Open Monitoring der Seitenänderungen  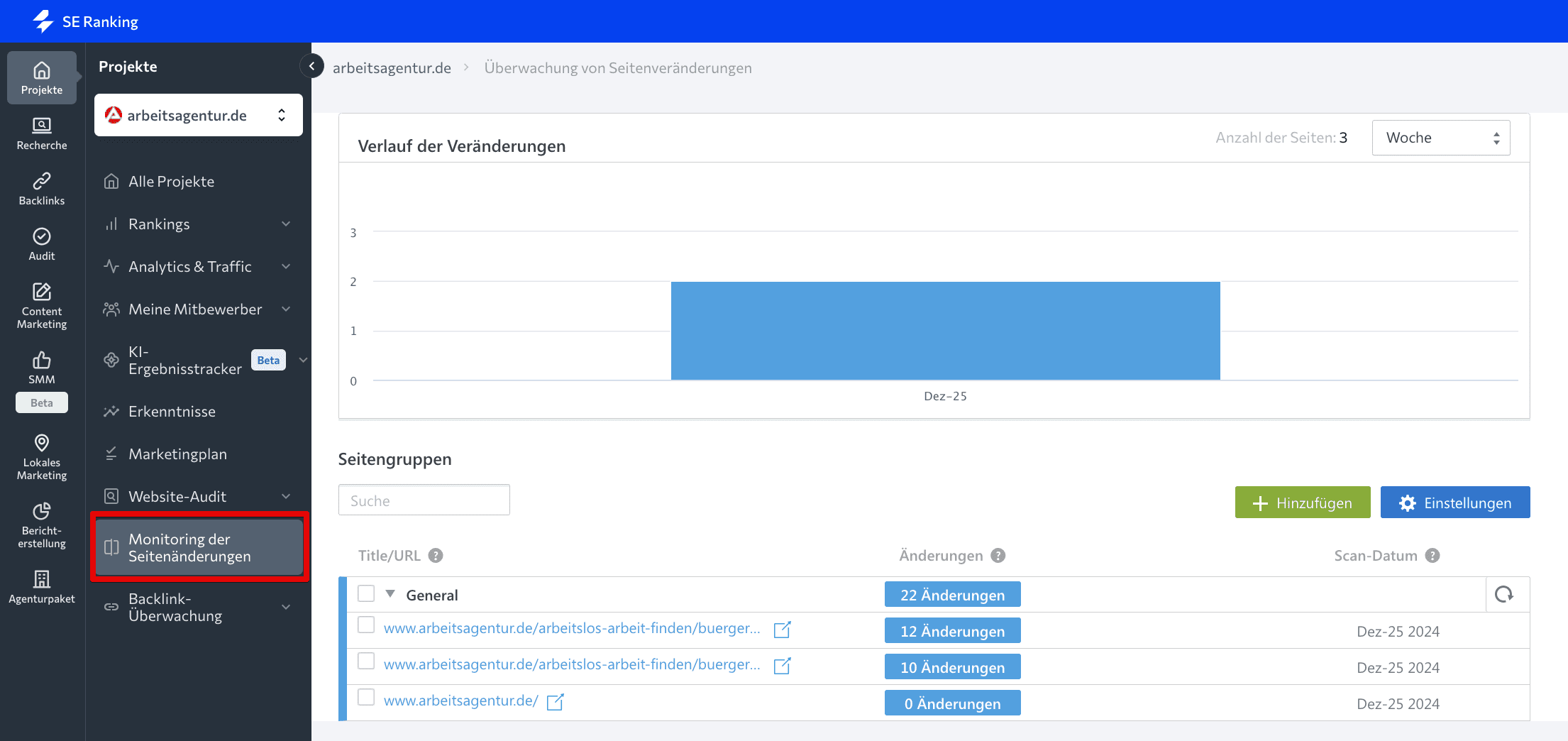click(x=199, y=547)
